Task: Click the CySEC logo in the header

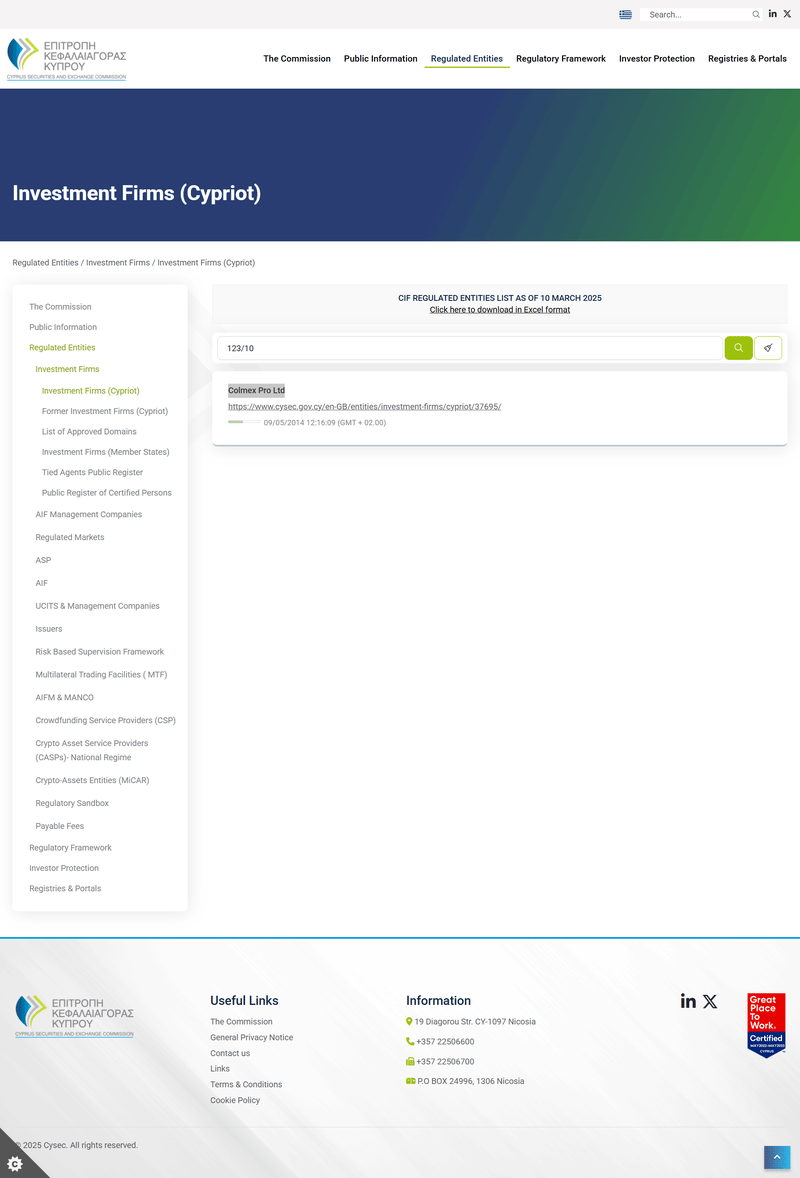Action: [x=66, y=59]
